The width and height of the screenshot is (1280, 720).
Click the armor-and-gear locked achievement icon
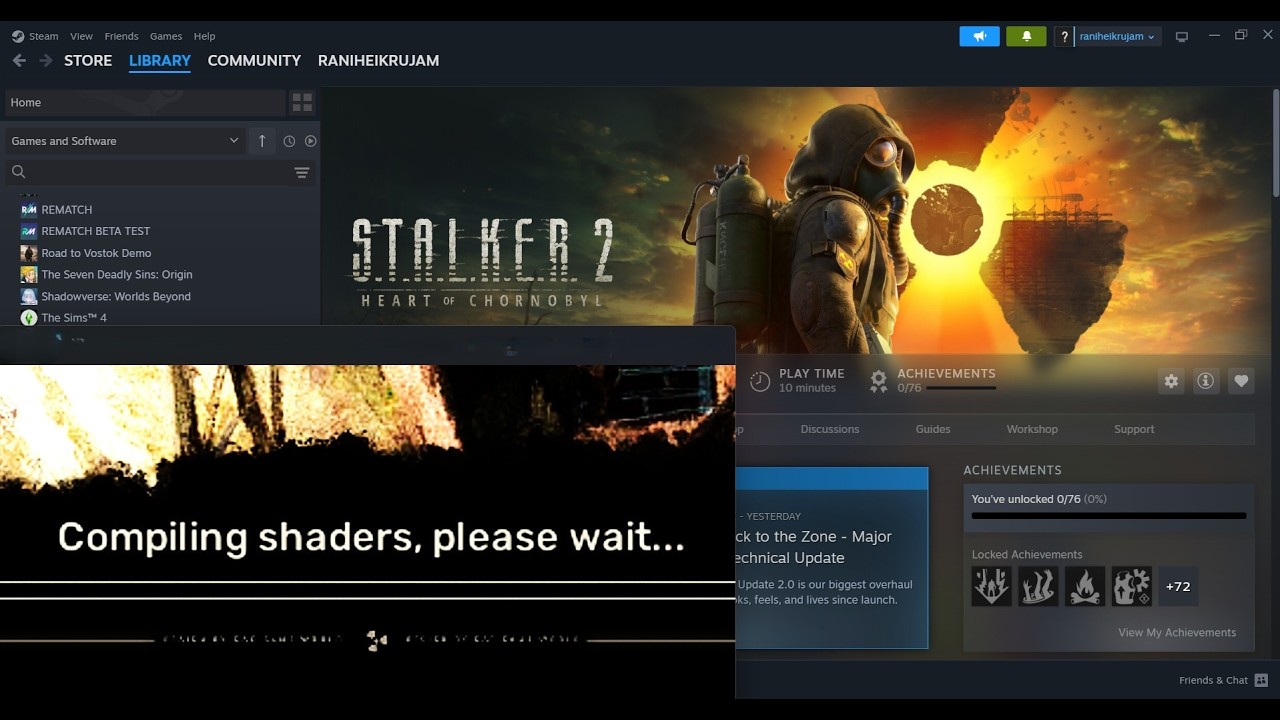click(x=1131, y=587)
